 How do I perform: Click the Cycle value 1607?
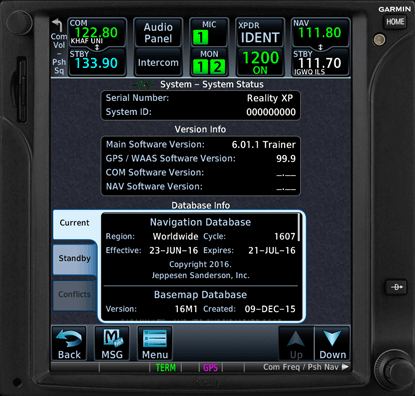coord(285,237)
